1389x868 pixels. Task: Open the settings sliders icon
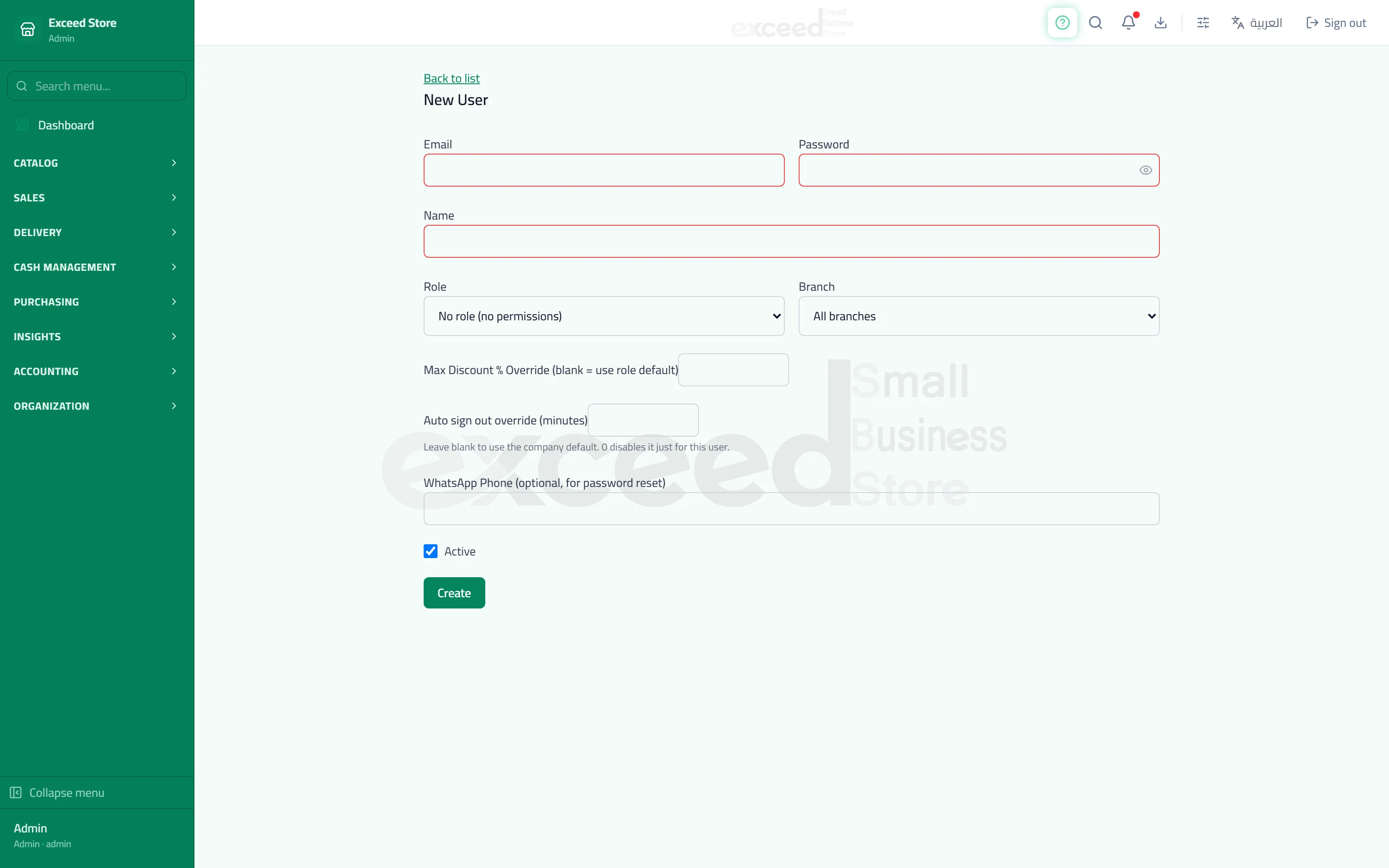point(1203,23)
